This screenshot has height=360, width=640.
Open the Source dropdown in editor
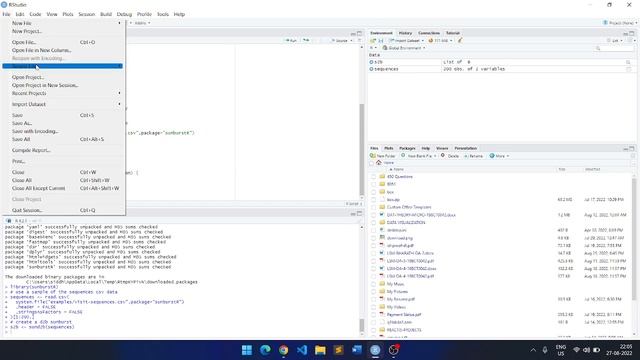pos(342,40)
